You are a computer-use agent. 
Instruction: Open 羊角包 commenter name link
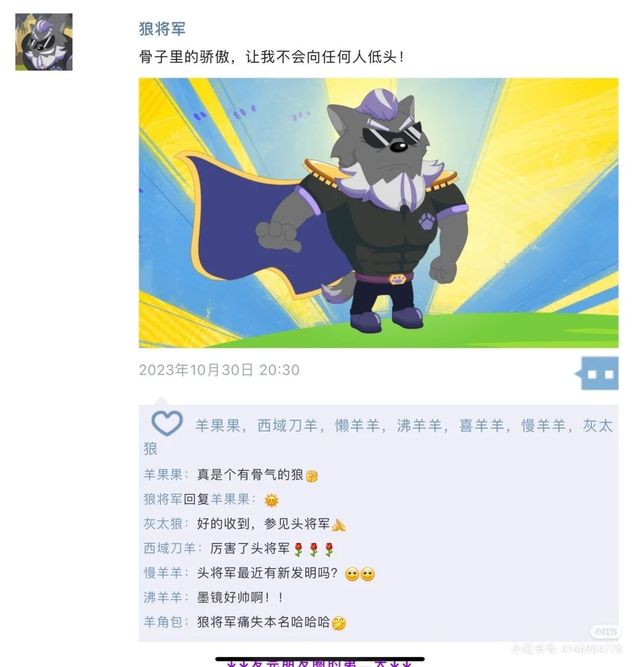pos(163,622)
